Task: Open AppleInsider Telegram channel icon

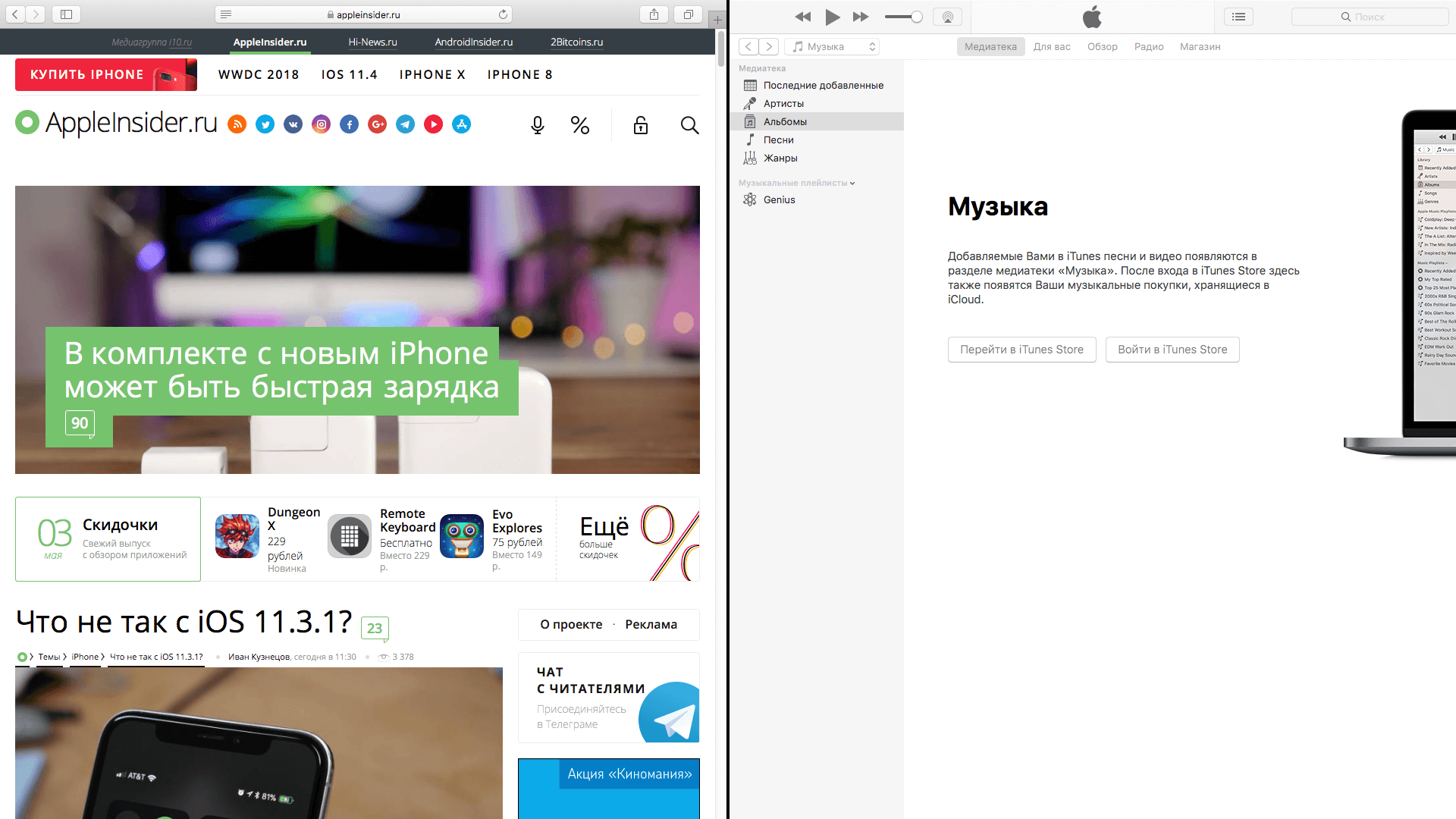Action: click(x=406, y=124)
